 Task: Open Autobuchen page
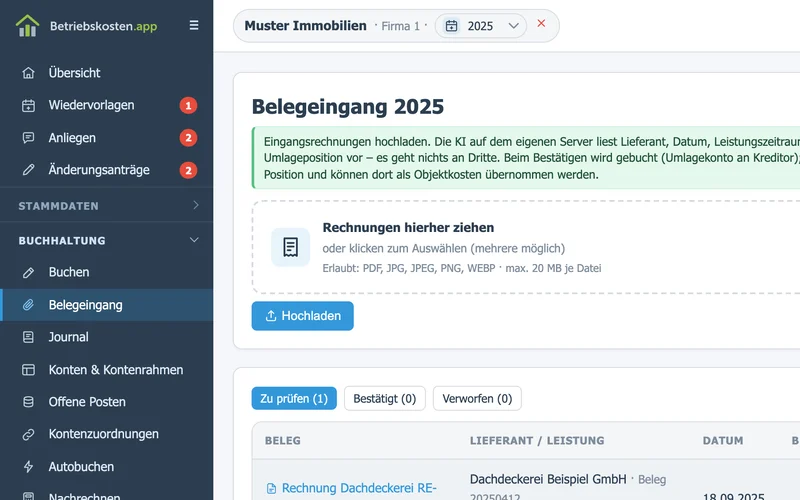tap(81, 467)
